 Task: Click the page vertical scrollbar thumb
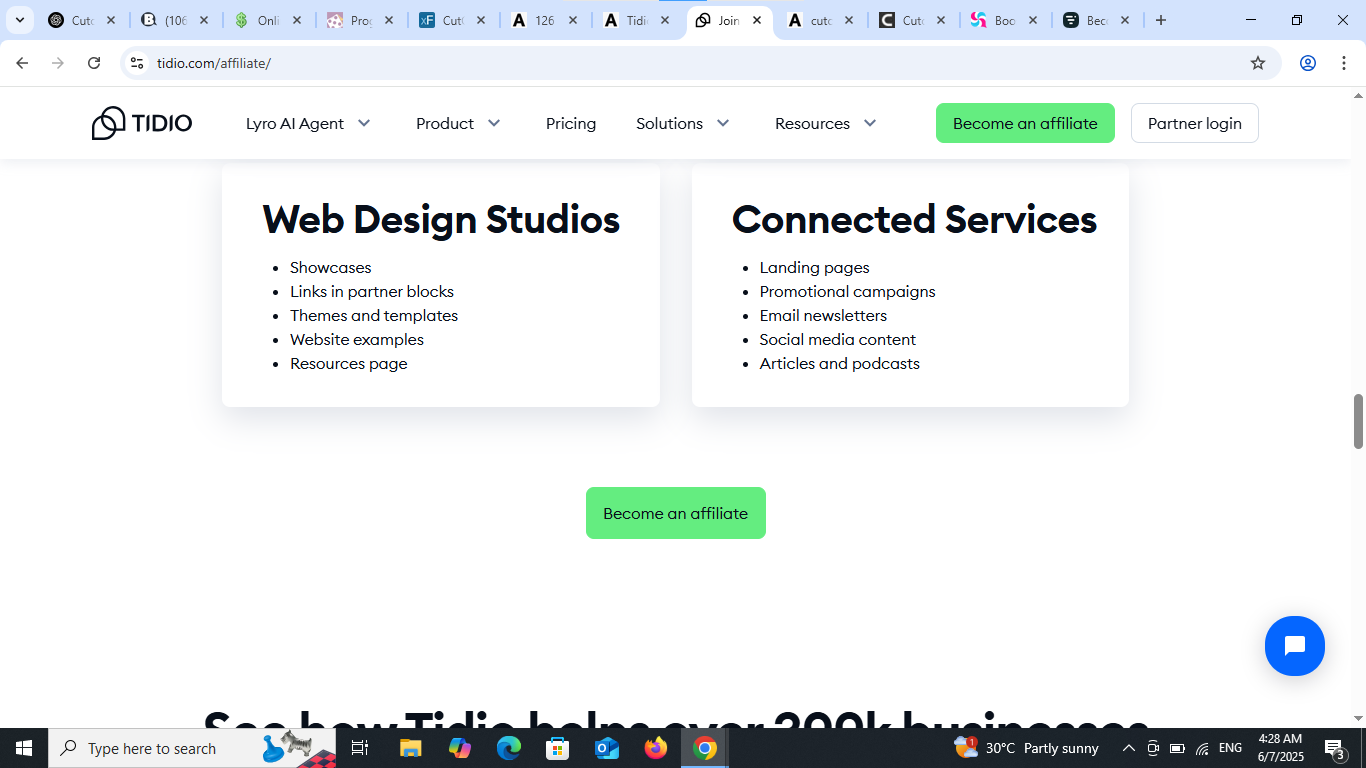(1358, 421)
